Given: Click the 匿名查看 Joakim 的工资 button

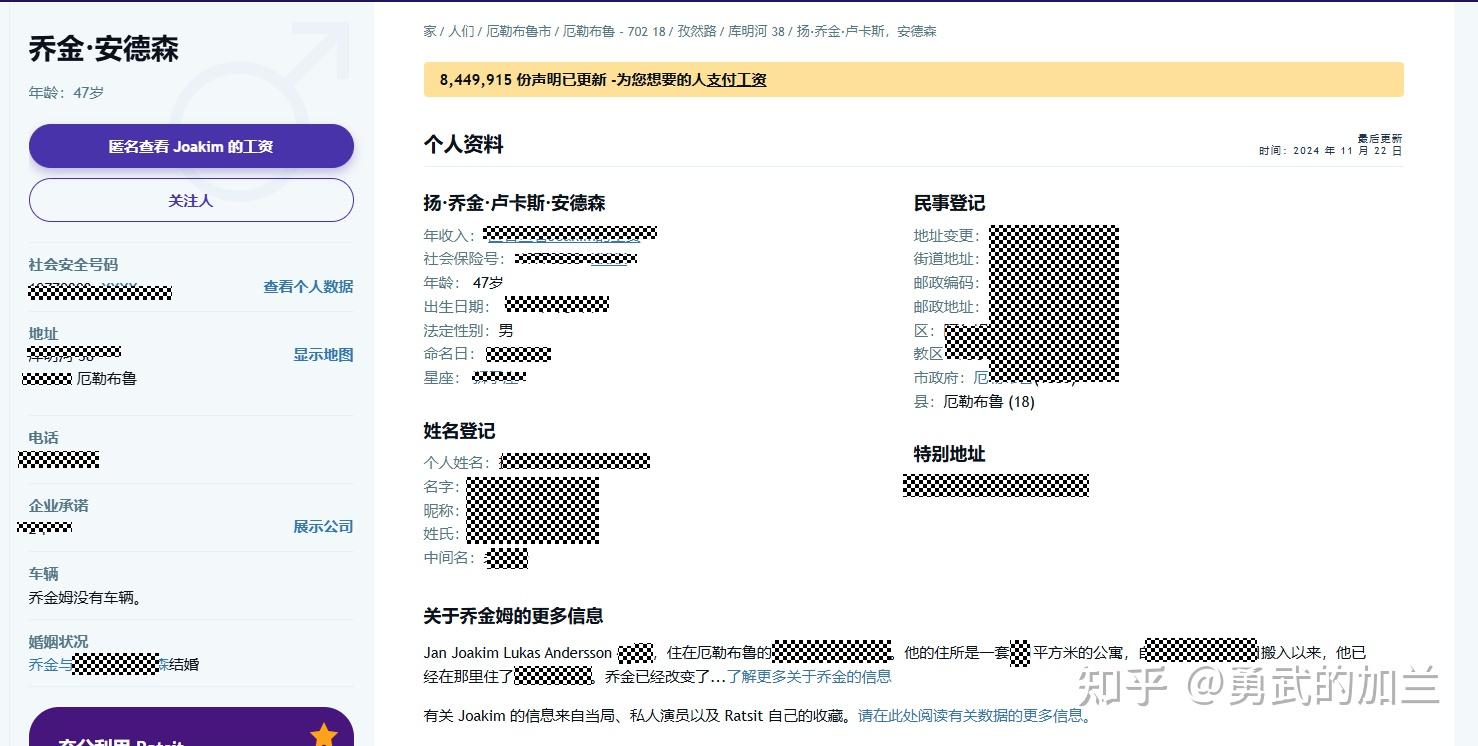Looking at the screenshot, I should coord(191,146).
